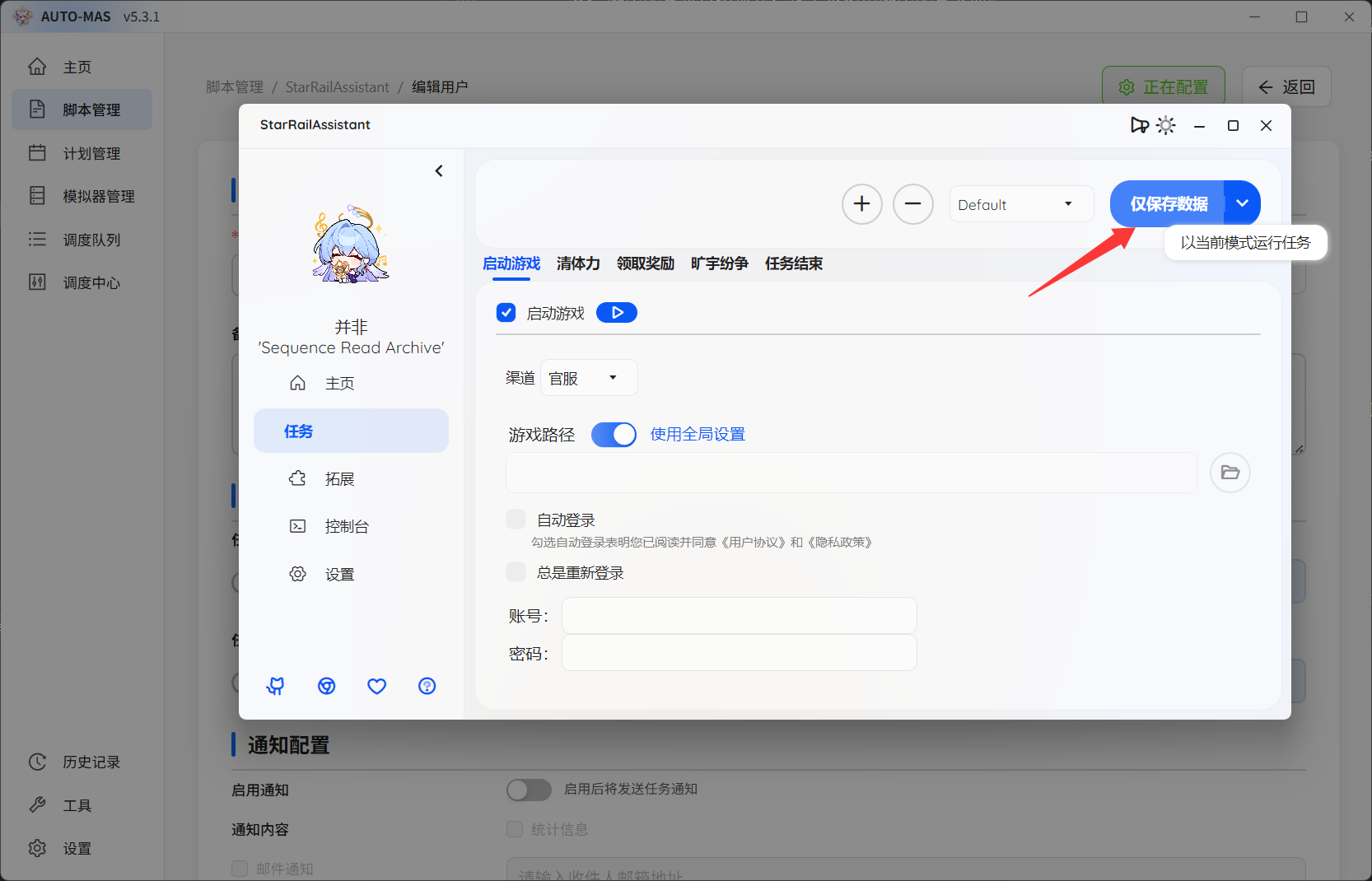The image size is (1372, 881).
Task: Click the circular aperture website icon at sidebar bottom
Action: coord(327,686)
